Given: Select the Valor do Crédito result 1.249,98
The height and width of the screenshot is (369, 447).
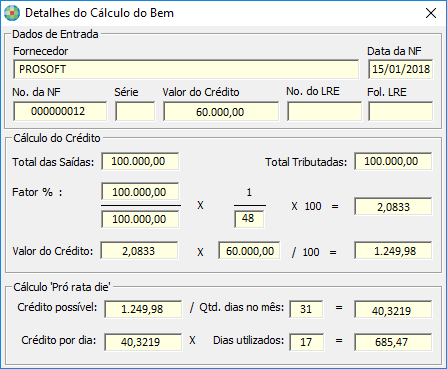Looking at the screenshot, I should [393, 251].
